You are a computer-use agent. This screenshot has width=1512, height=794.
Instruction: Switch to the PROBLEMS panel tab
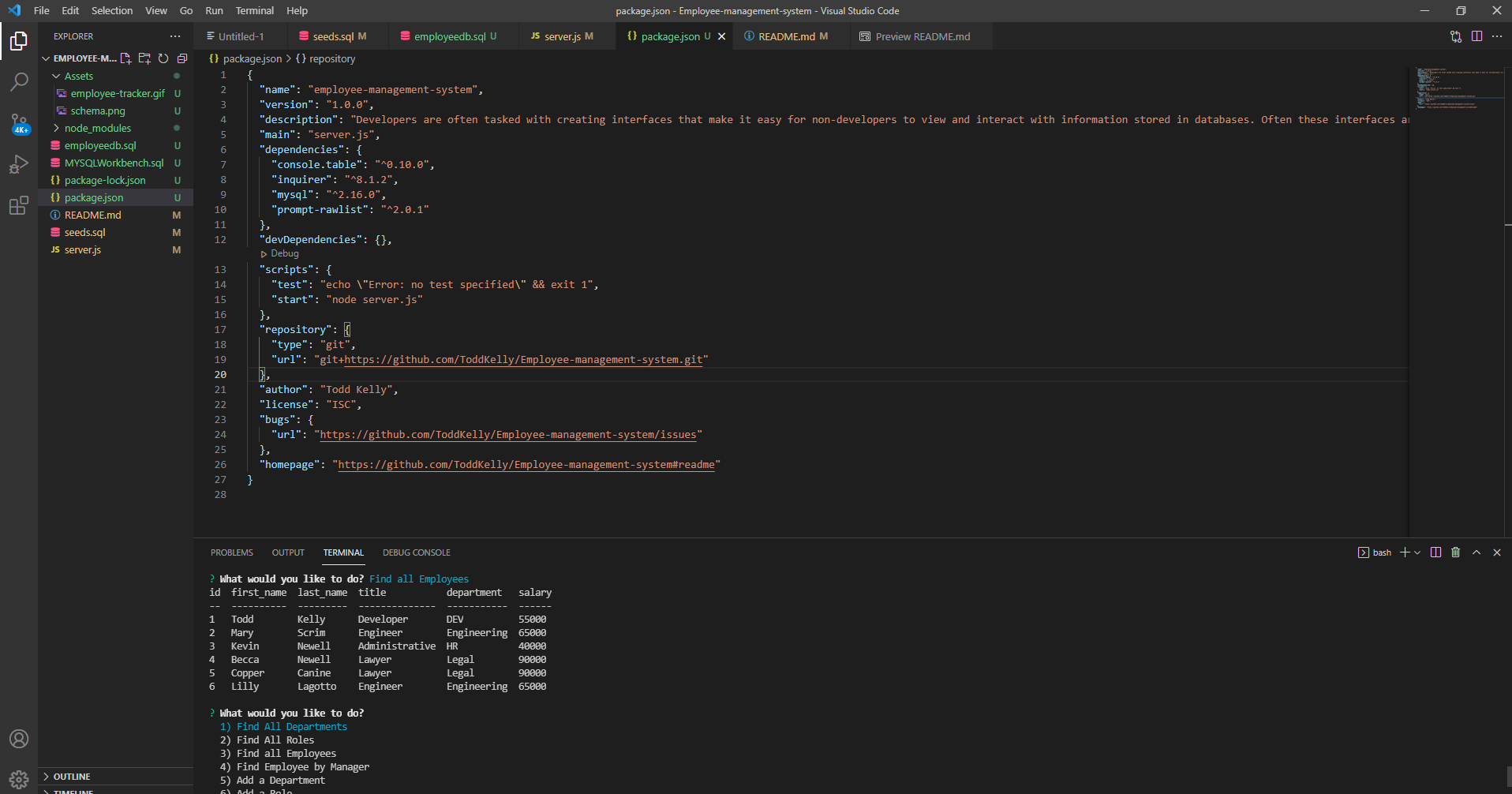[x=231, y=552]
